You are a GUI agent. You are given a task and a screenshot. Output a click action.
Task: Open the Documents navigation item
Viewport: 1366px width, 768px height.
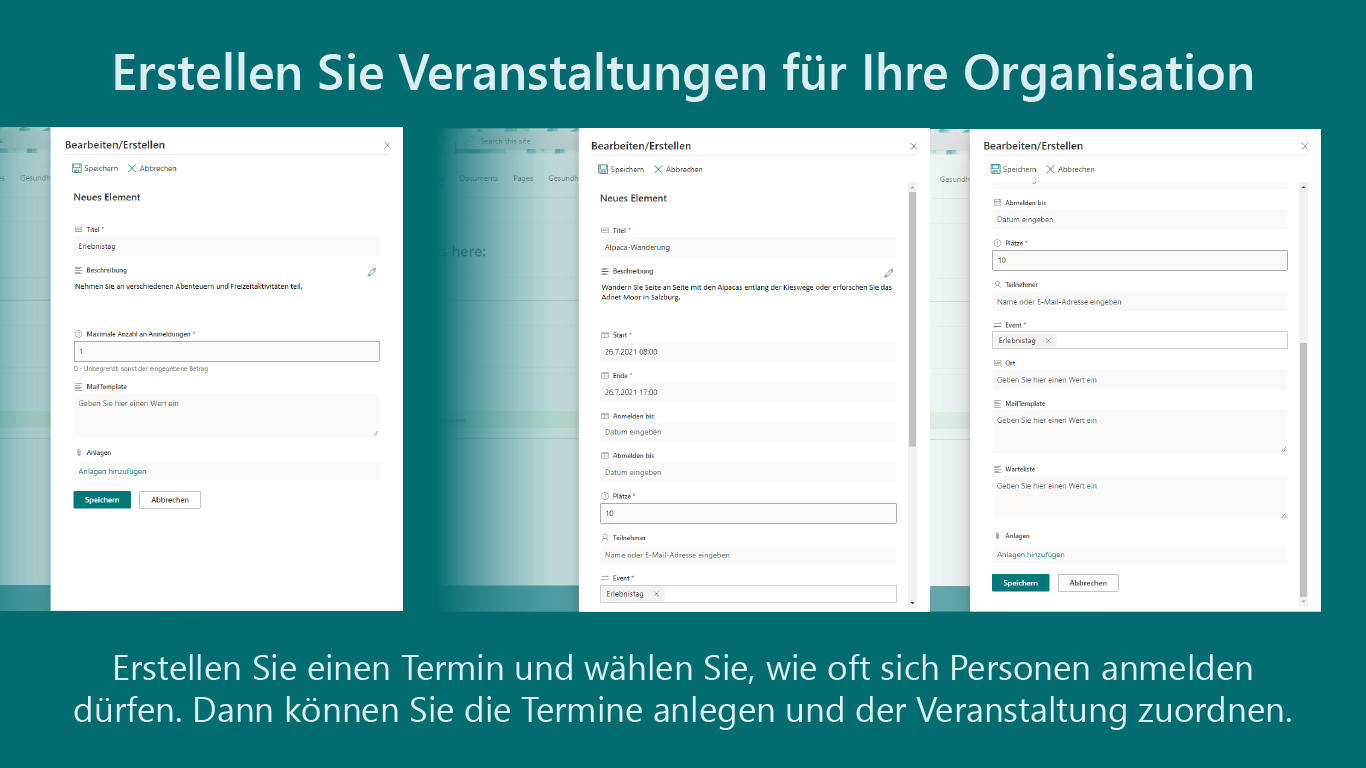(478, 177)
